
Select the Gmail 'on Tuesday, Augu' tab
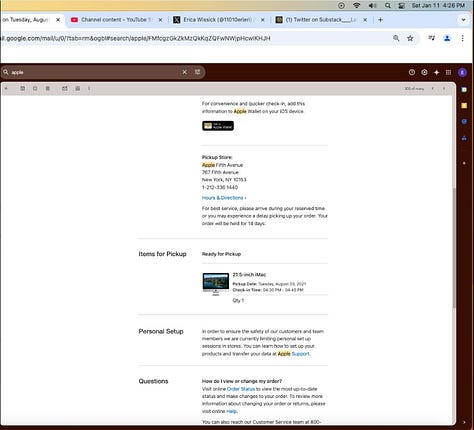26,20
